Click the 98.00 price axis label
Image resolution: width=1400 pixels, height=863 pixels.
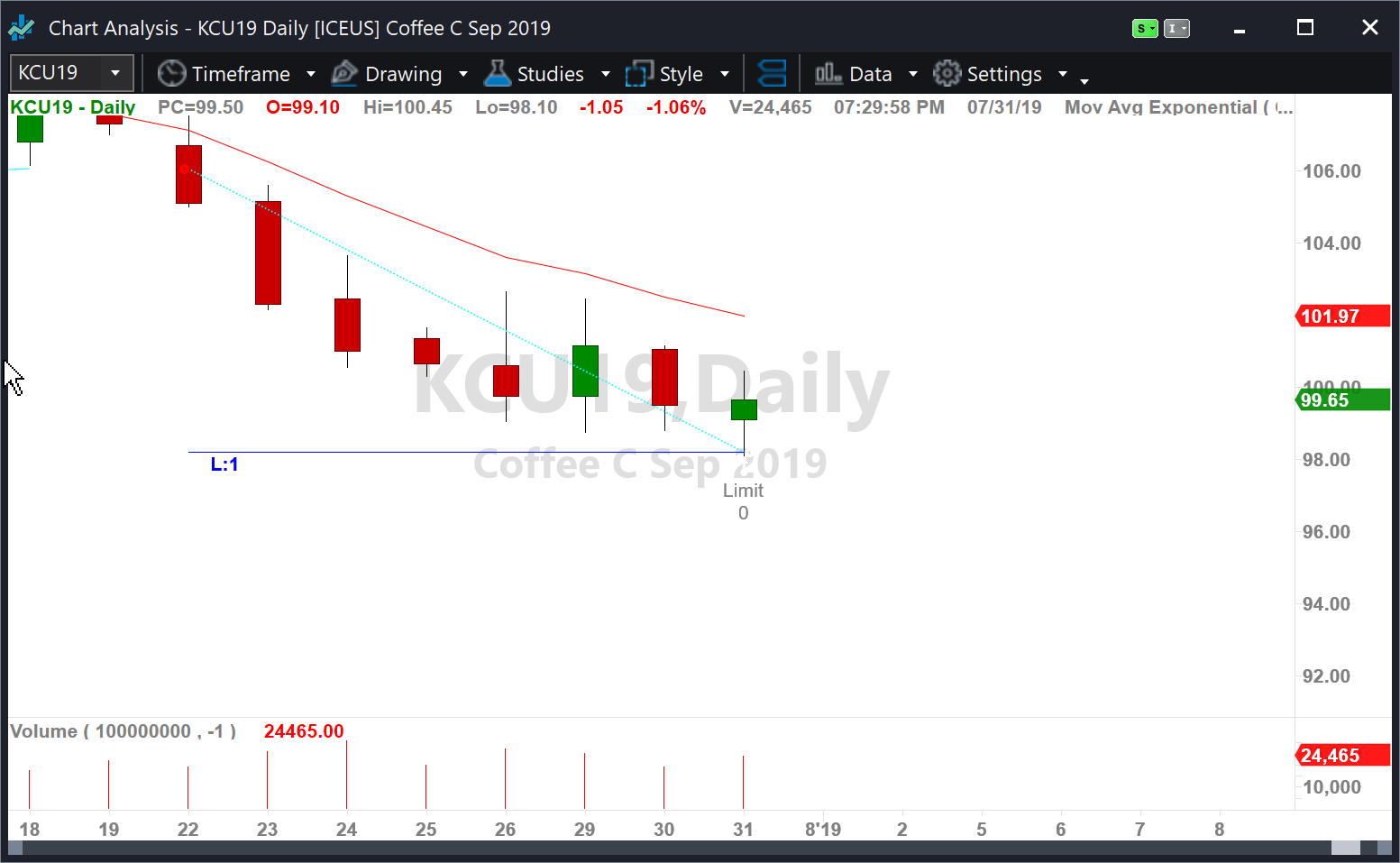[x=1326, y=460]
